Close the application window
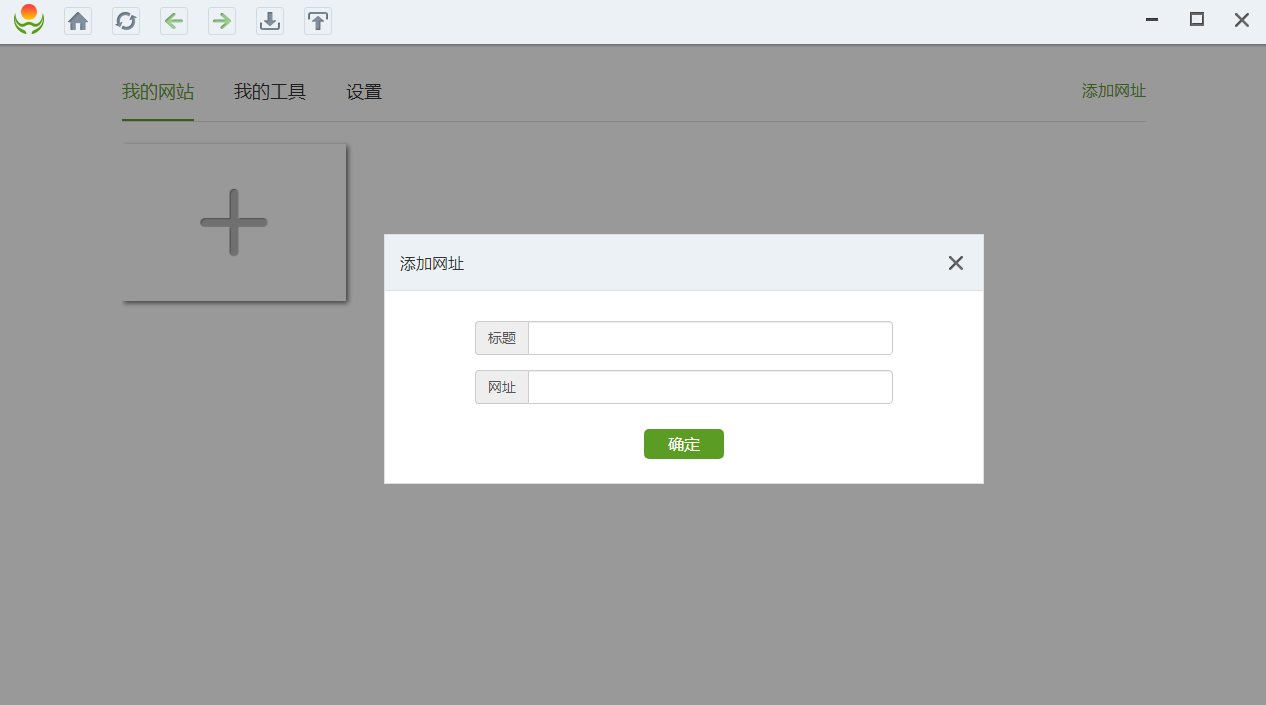The width and height of the screenshot is (1266, 705). (1242, 19)
